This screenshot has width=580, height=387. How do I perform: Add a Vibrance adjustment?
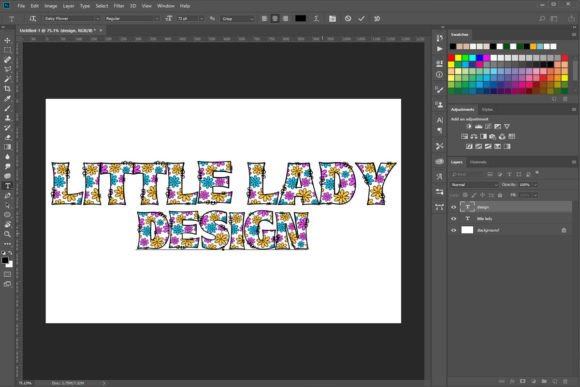pos(507,127)
